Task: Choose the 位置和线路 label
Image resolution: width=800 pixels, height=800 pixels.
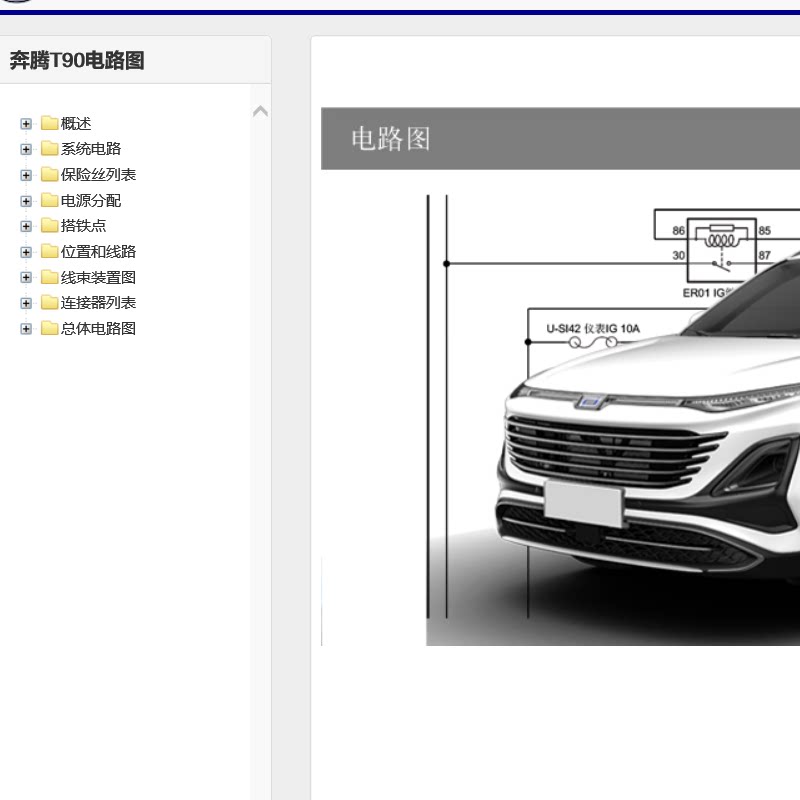Action: point(98,252)
